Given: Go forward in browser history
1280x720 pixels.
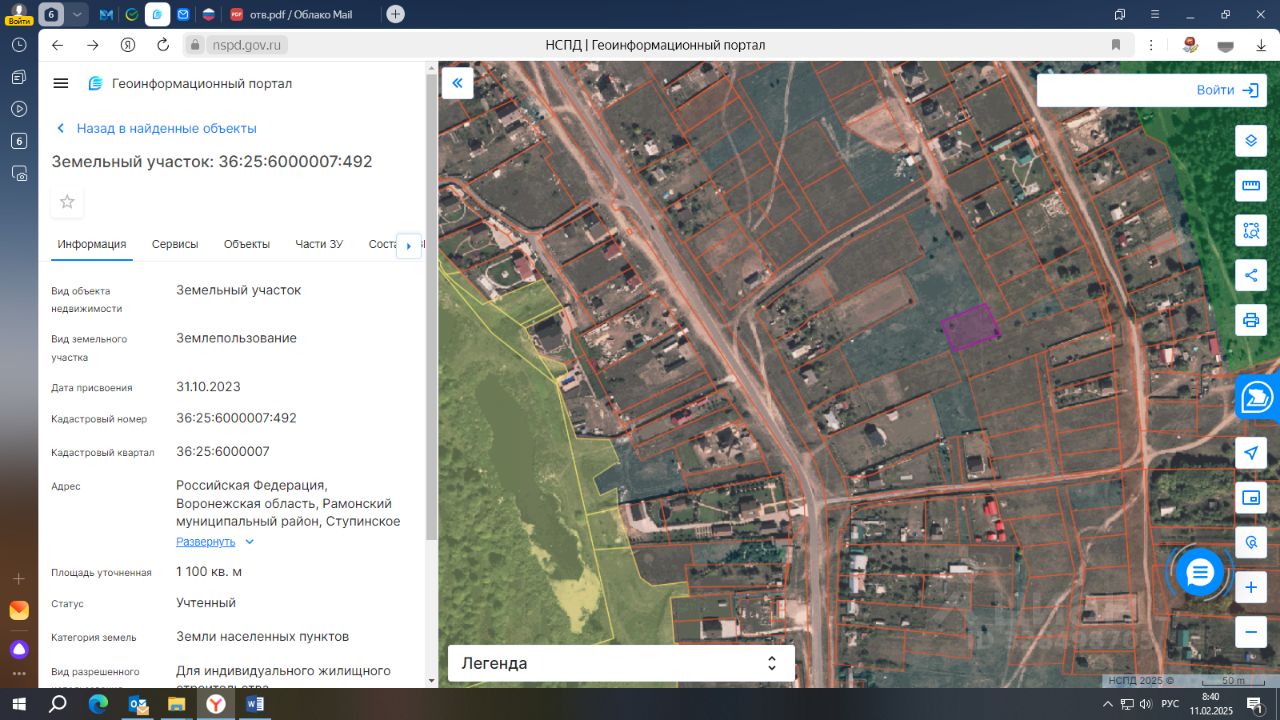Looking at the screenshot, I should [x=93, y=45].
